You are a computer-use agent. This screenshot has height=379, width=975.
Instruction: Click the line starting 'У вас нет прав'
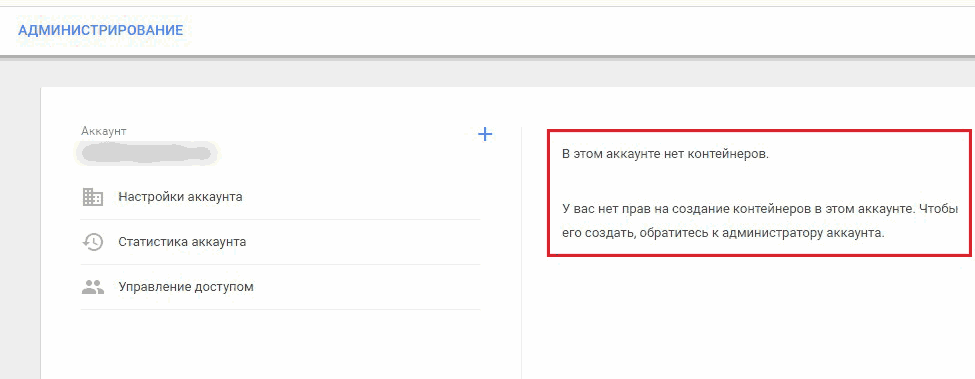[x=760, y=209]
